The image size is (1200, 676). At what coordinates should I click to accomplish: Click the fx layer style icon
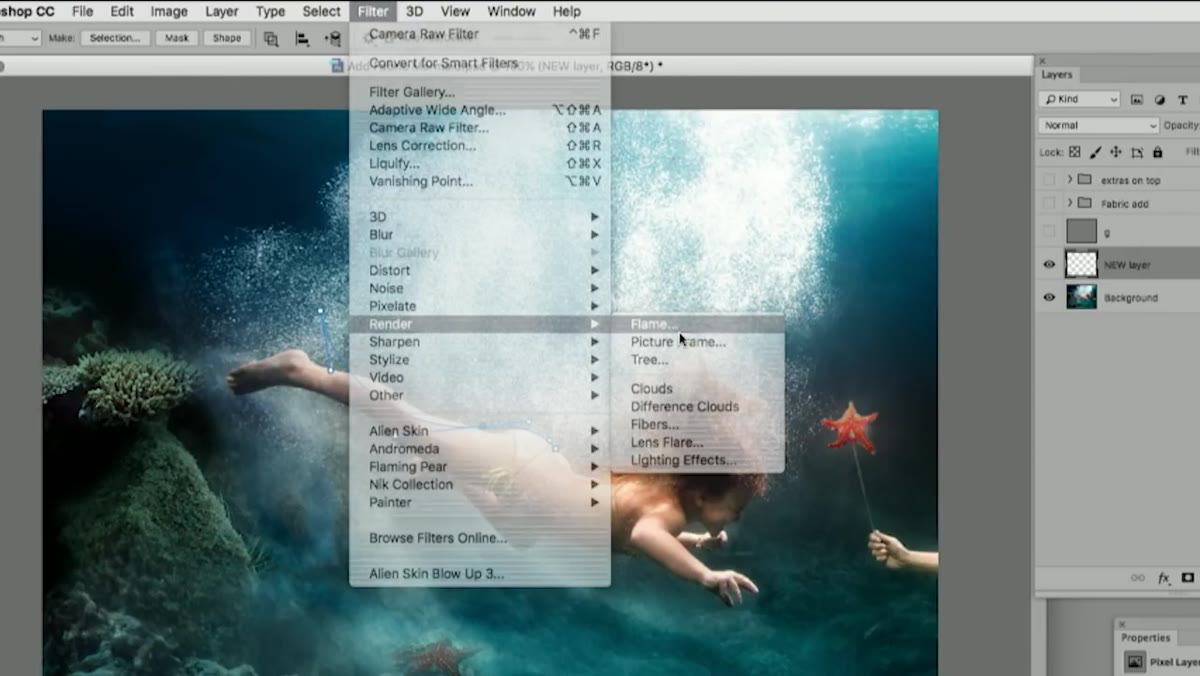coord(1164,578)
